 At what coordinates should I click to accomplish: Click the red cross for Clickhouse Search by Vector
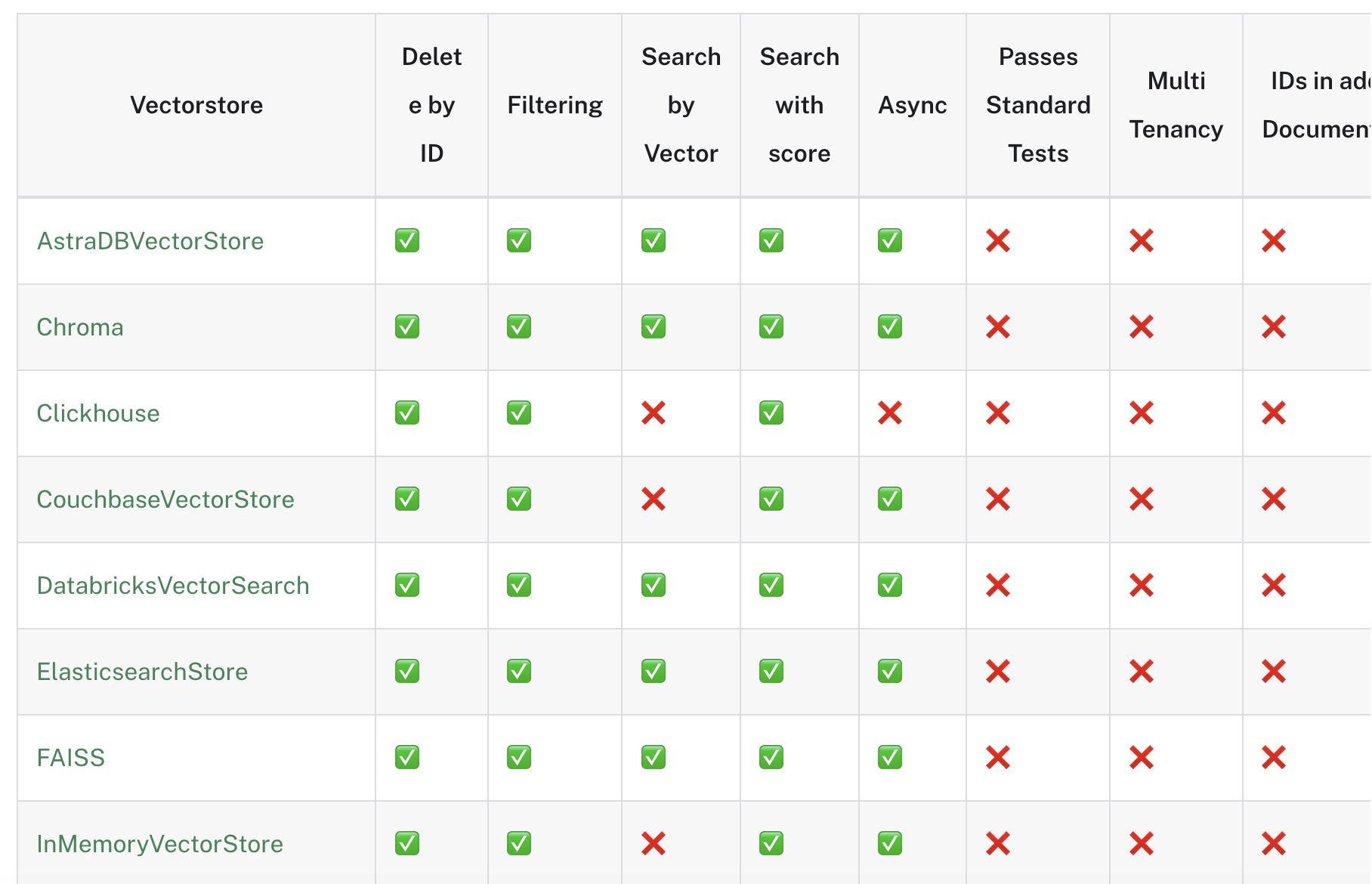[x=654, y=413]
